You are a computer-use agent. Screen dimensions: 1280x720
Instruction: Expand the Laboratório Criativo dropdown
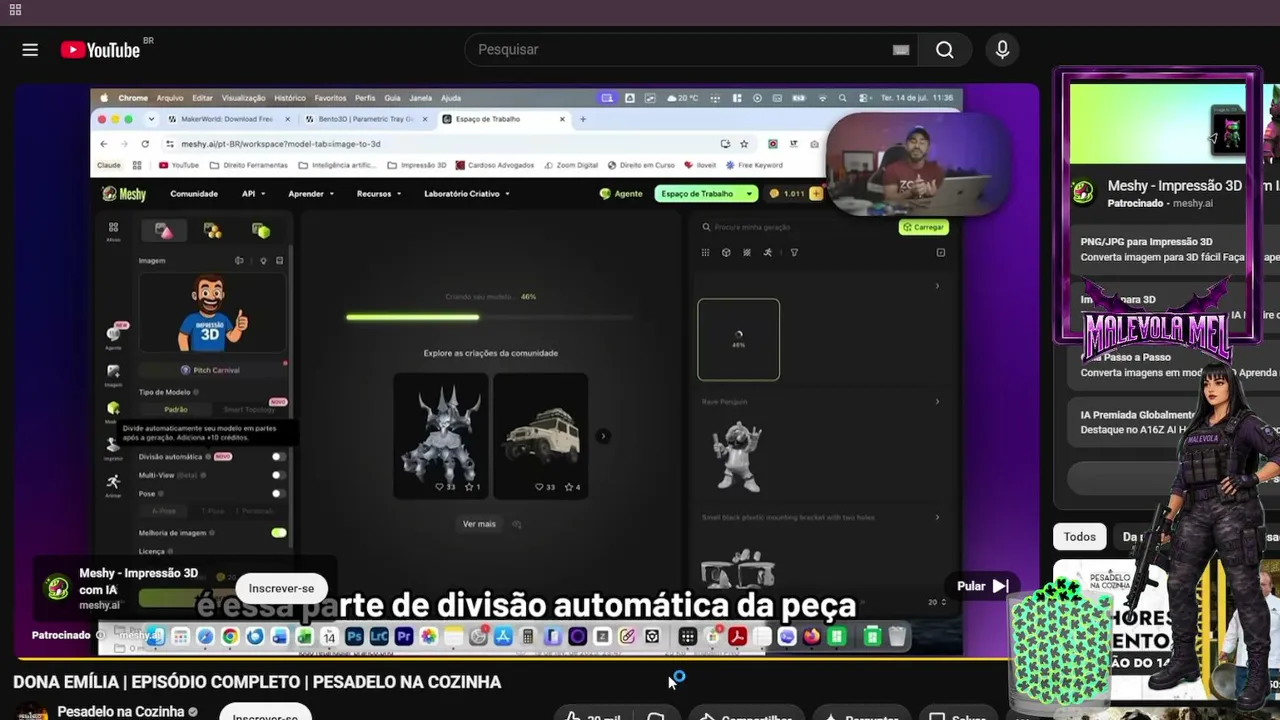pyautogui.click(x=467, y=194)
